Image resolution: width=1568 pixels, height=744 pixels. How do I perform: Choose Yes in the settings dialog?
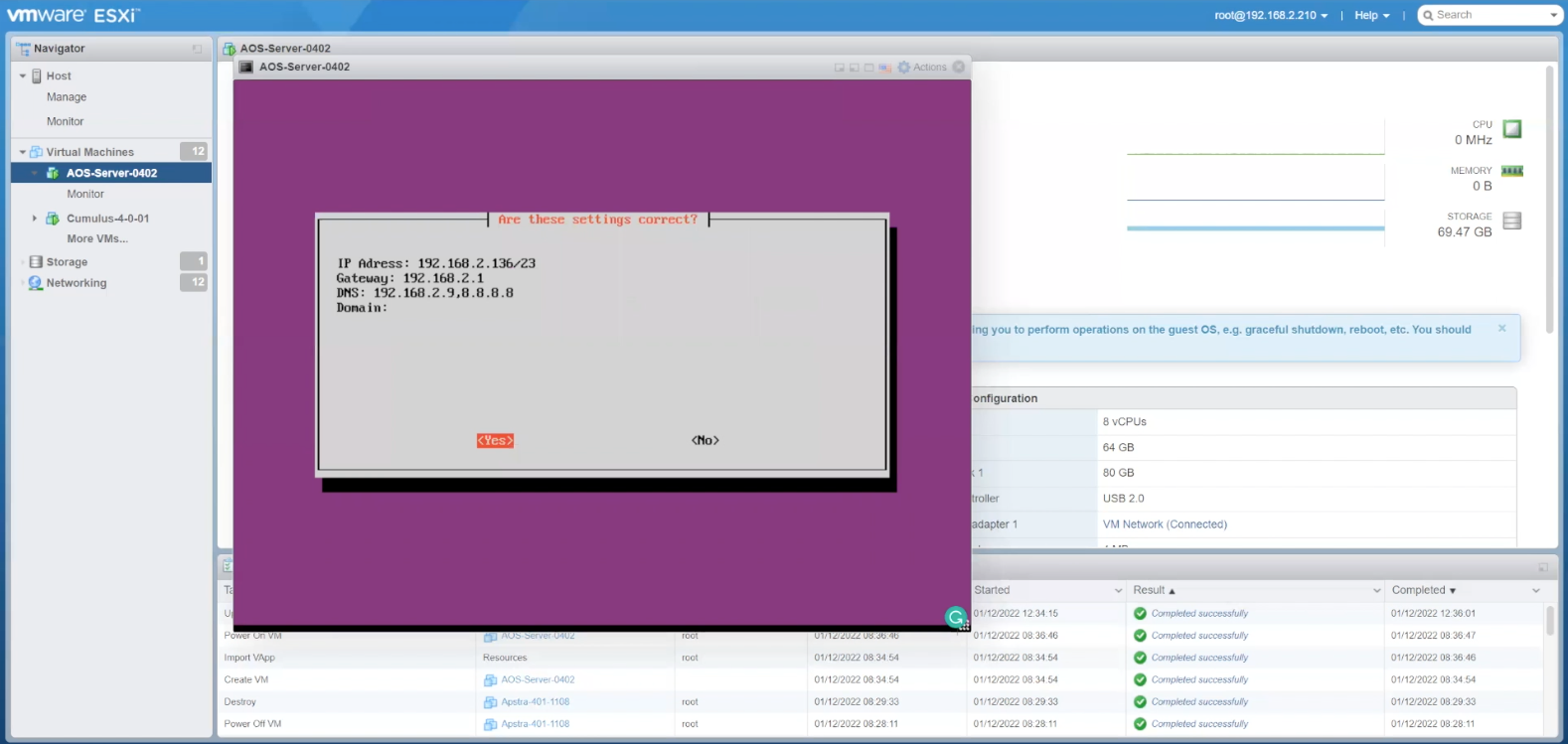(495, 441)
